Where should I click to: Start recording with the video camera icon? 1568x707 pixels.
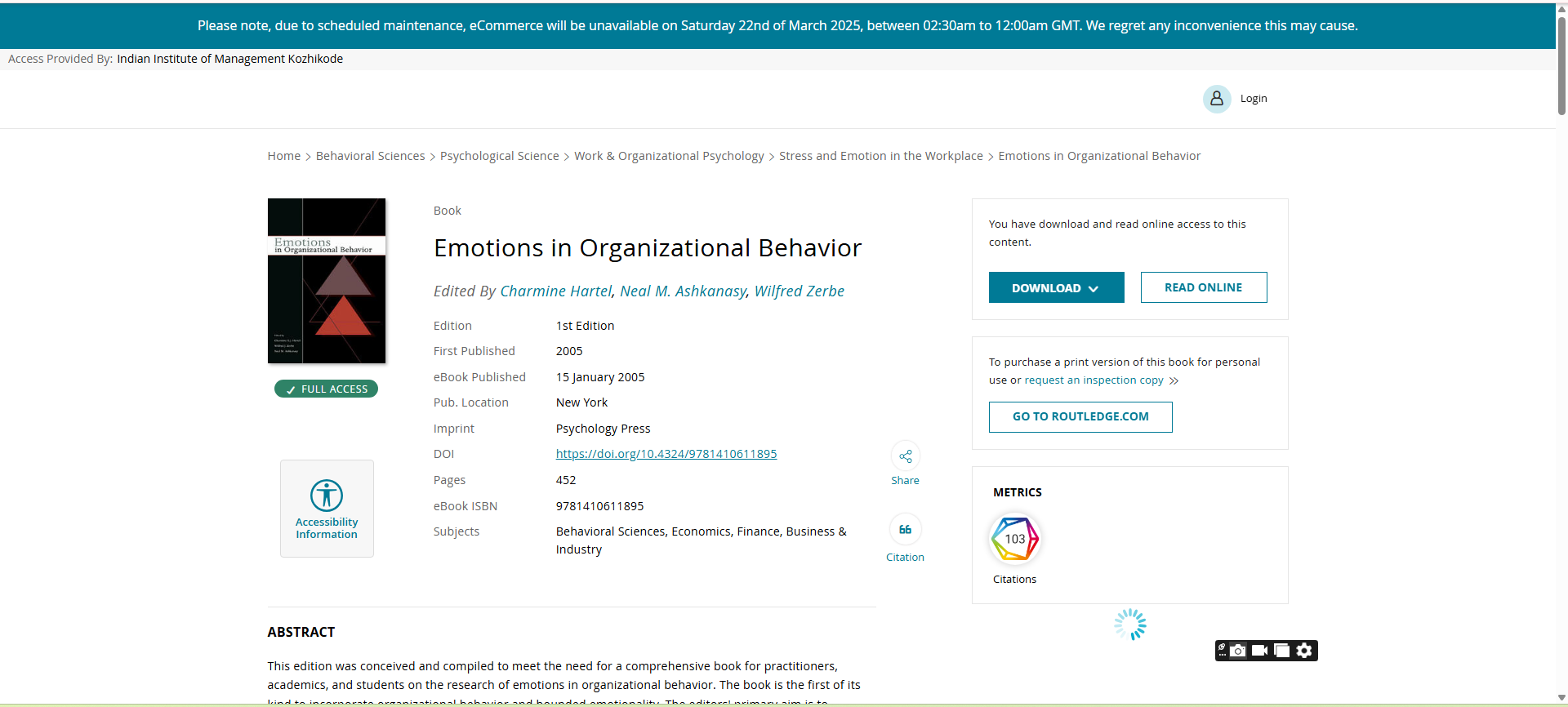pyautogui.click(x=1259, y=651)
